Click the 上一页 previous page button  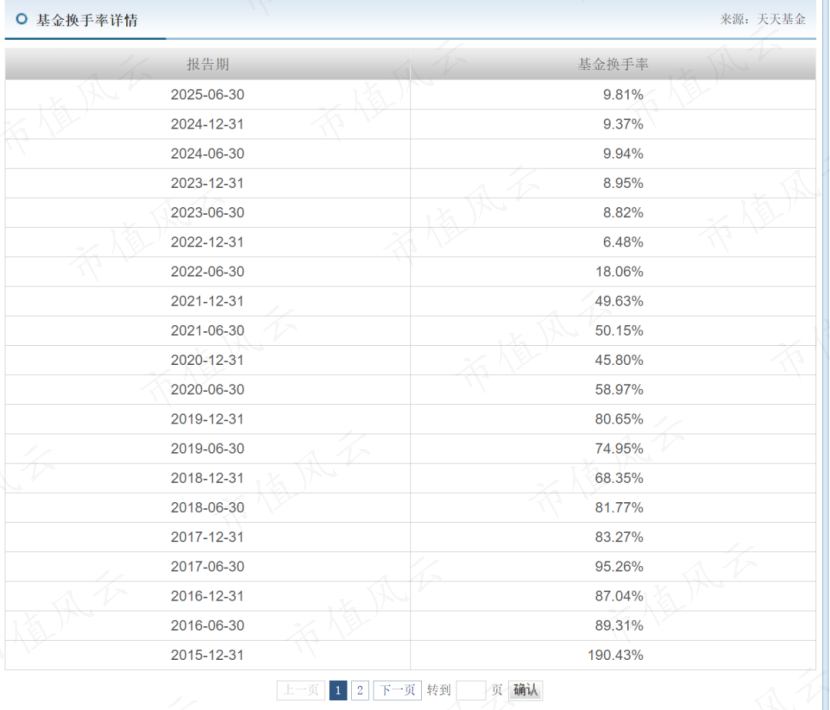pyautogui.click(x=302, y=690)
